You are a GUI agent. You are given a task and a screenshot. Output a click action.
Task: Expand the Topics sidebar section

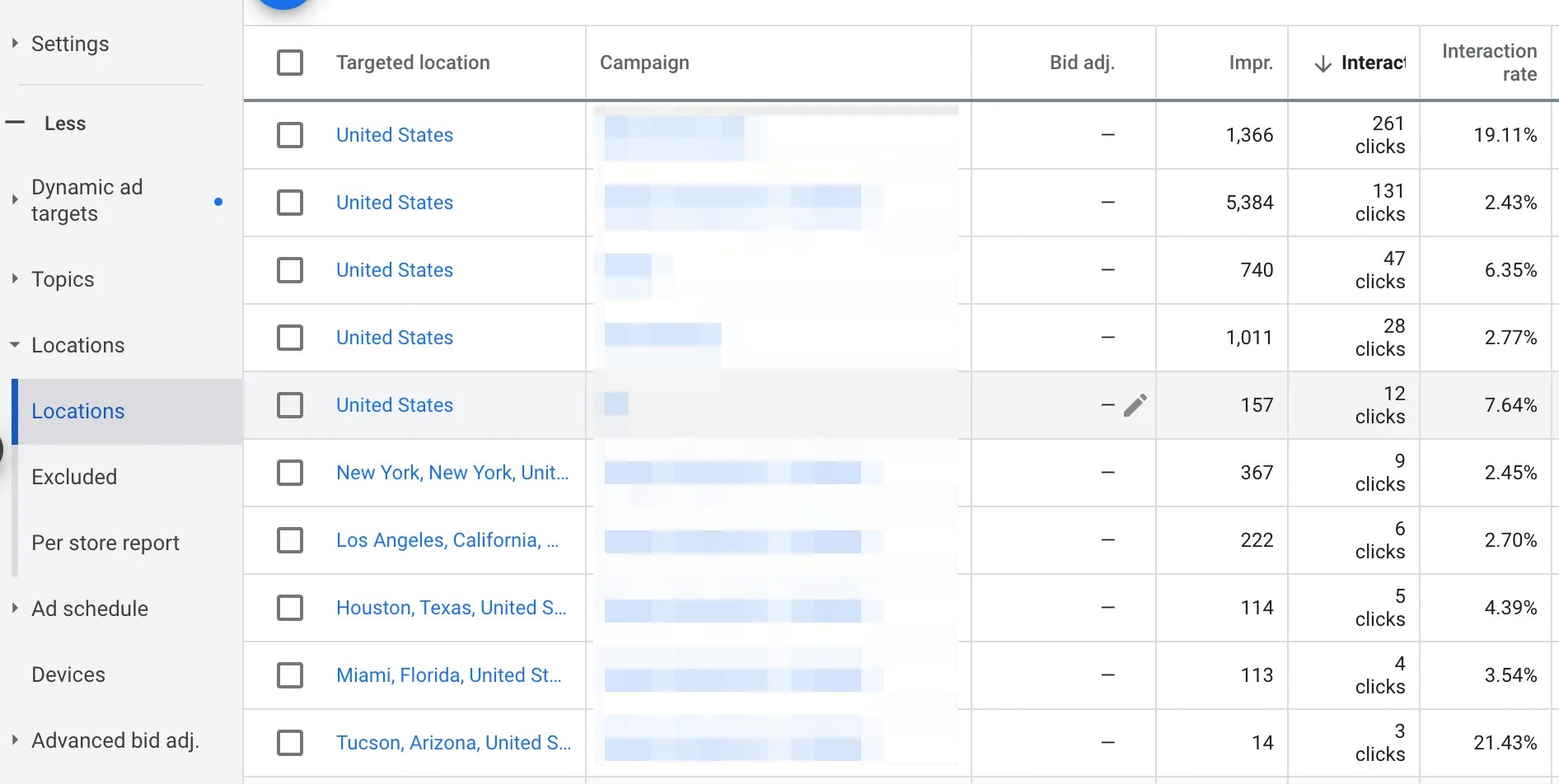pos(15,279)
